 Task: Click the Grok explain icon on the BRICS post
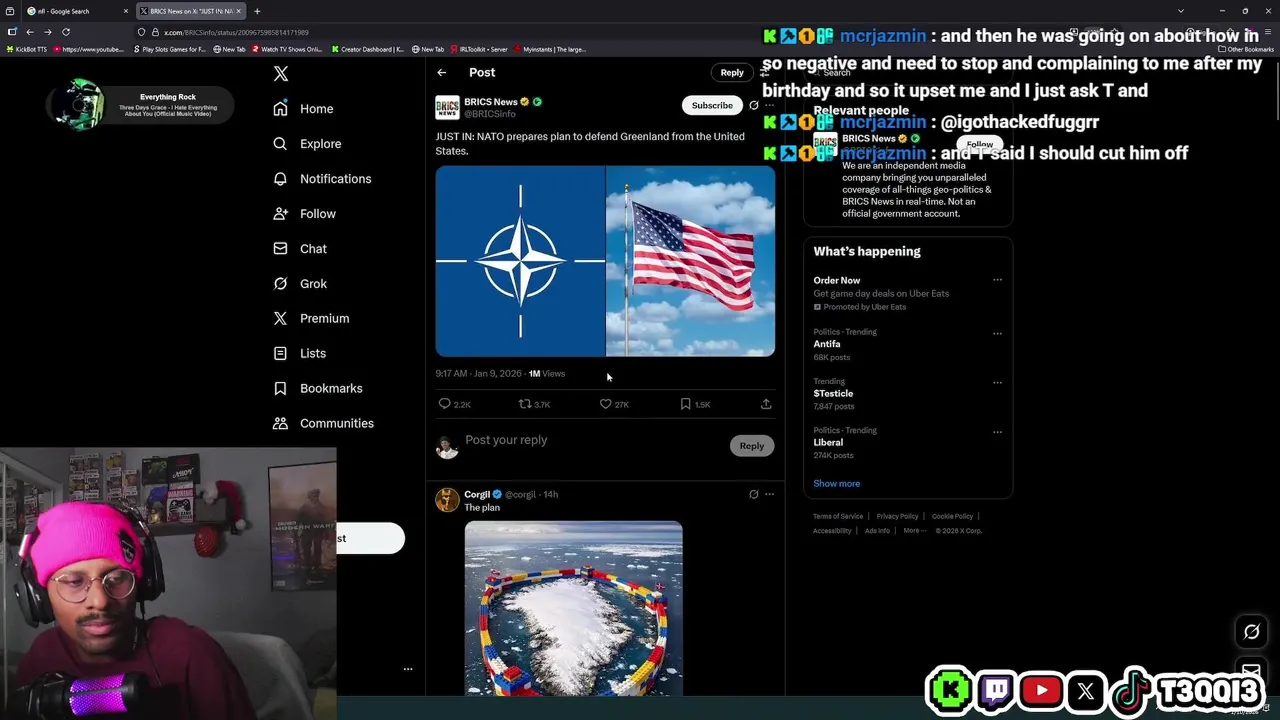(754, 105)
